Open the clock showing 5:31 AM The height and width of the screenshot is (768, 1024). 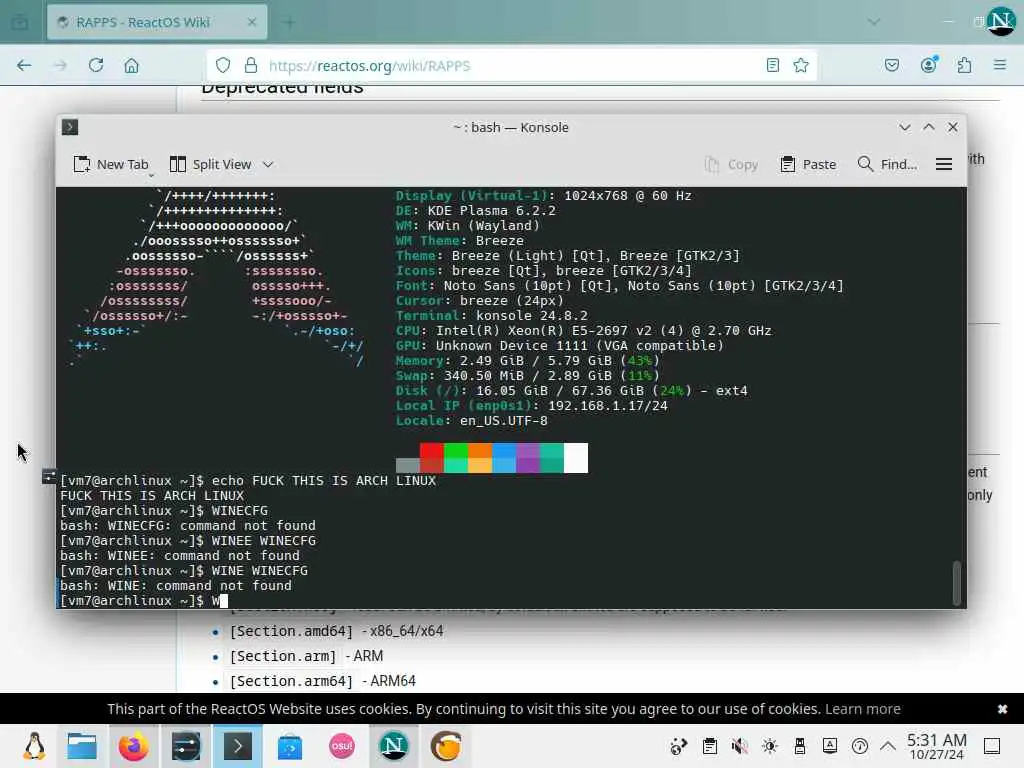pos(936,746)
